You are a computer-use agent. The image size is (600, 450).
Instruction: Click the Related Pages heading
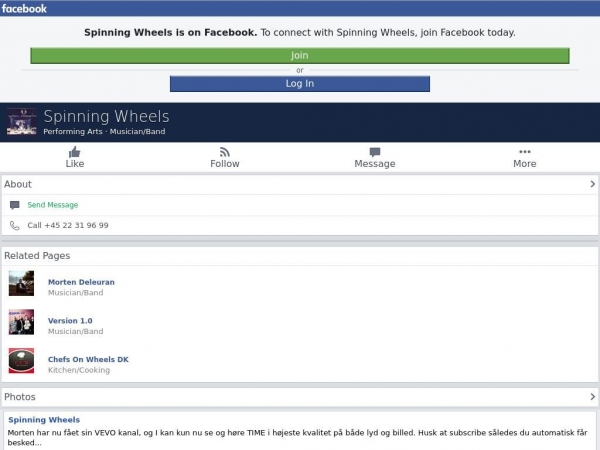pos(37,256)
